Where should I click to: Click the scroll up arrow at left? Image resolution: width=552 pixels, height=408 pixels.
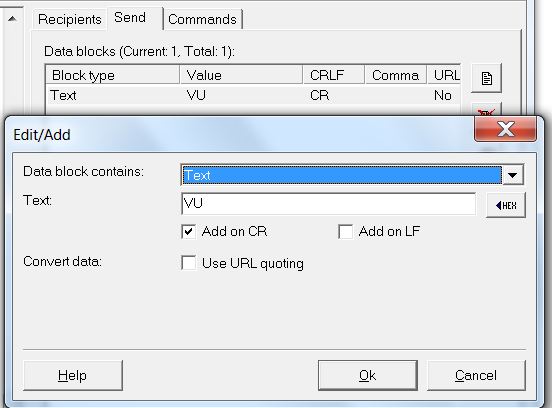(x=12, y=19)
